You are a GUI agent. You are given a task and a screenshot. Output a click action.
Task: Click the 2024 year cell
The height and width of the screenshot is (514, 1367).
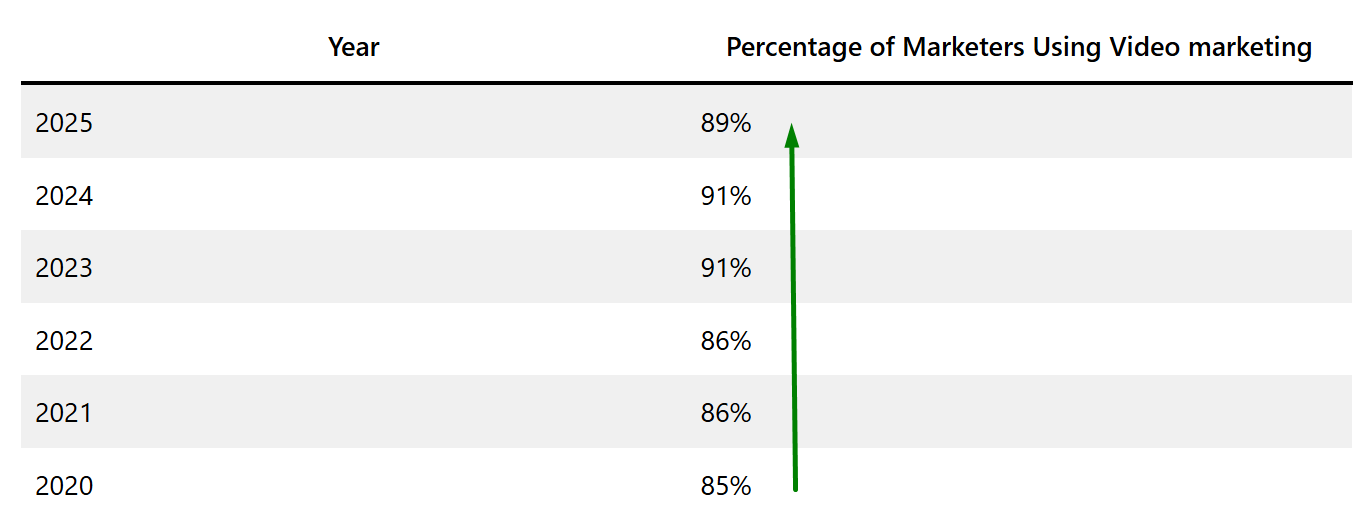[x=64, y=197]
